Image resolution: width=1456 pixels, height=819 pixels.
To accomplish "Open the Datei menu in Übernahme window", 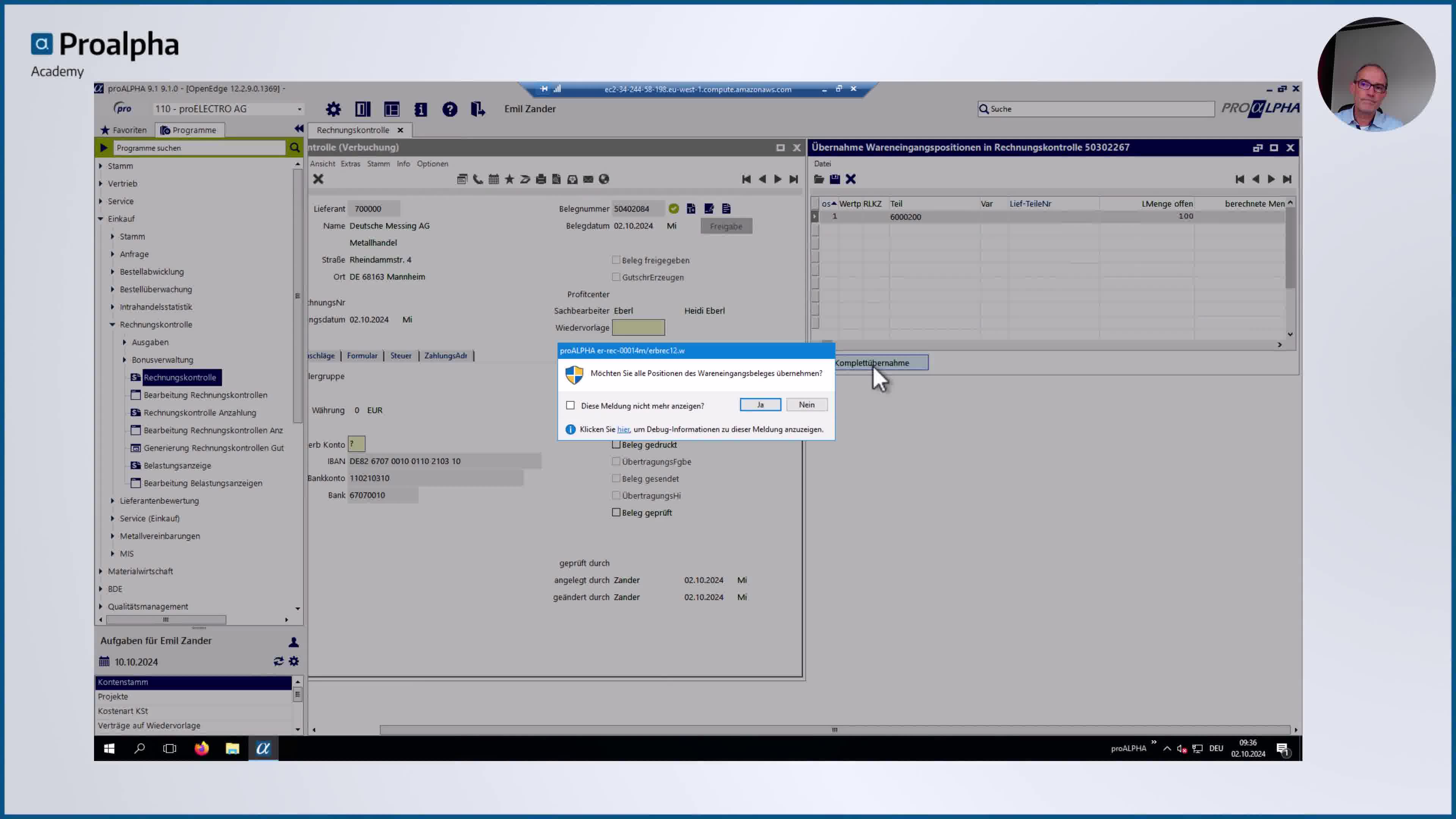I will tap(822, 163).
